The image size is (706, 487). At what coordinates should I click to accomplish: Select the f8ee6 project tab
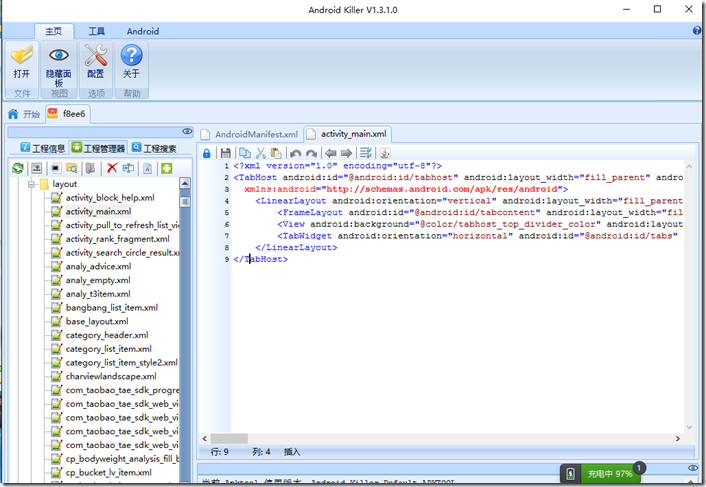pyautogui.click(x=67, y=114)
